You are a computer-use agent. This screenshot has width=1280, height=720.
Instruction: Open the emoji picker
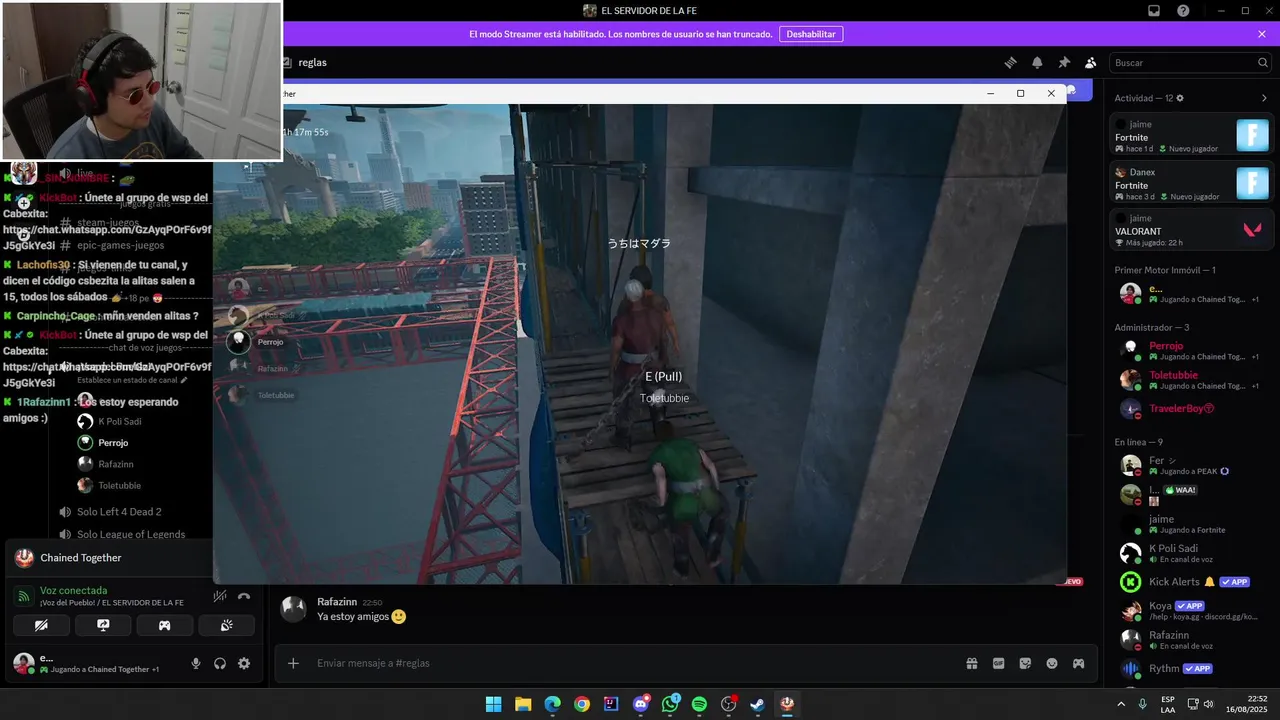coord(1052,663)
